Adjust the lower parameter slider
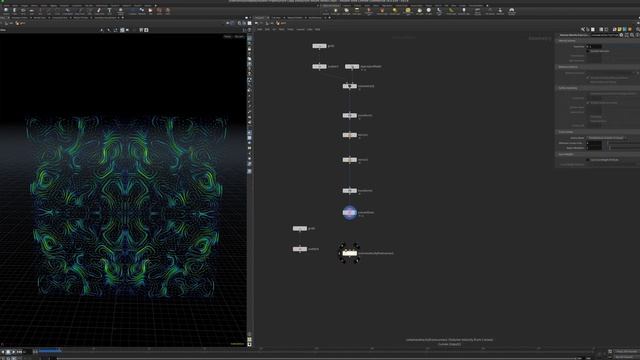The width and height of the screenshot is (640, 360). (x=624, y=148)
